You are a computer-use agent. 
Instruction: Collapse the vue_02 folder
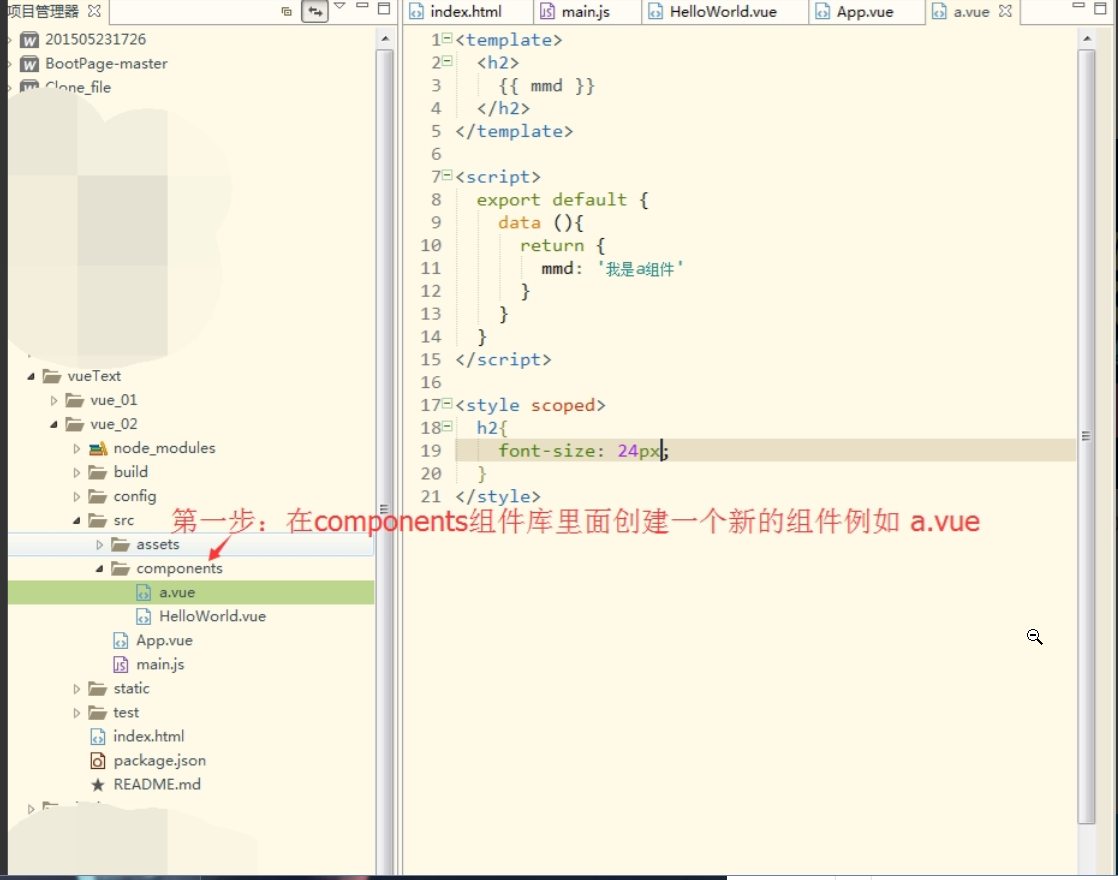click(x=53, y=424)
